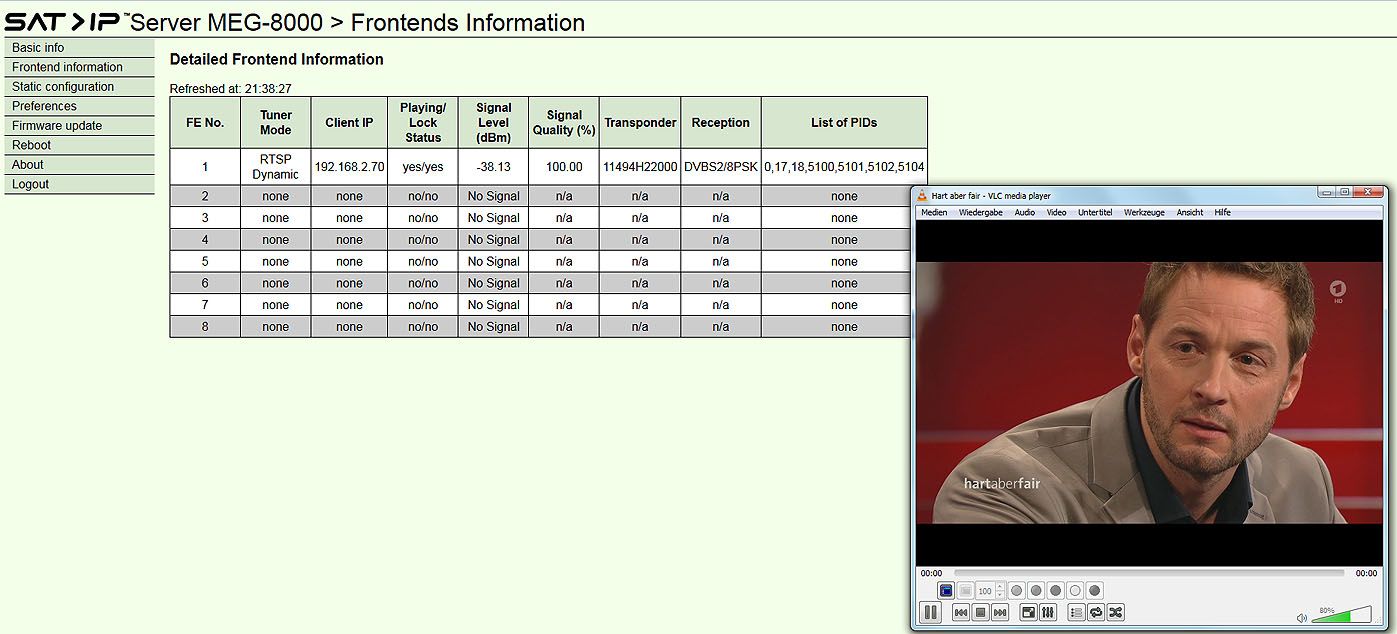Viewport: 1397px width, 634px height.
Task: Click the 100.00 signal quality value
Action: (x=564, y=167)
